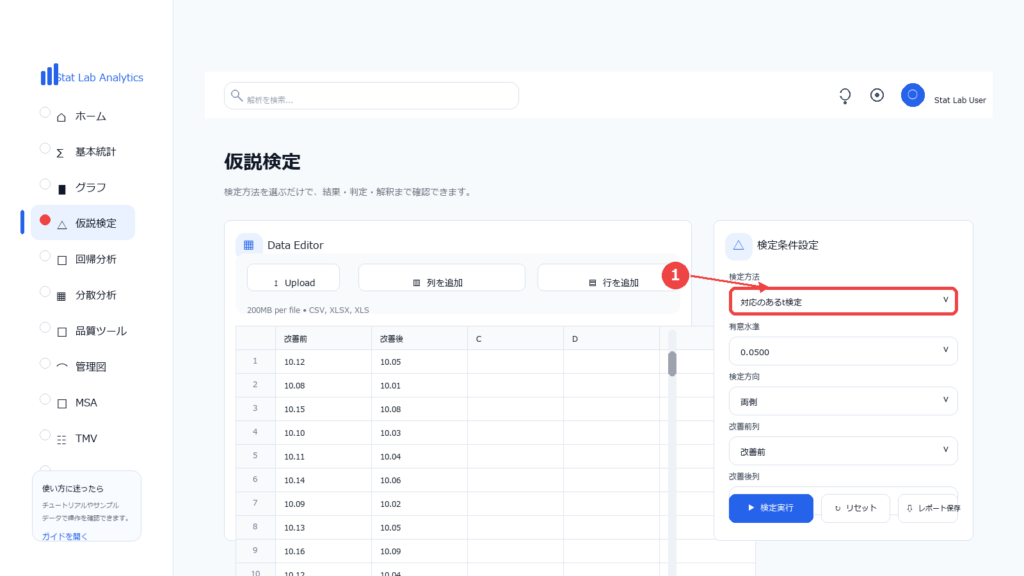The width and height of the screenshot is (1024, 576).
Task: Open the ホーム menu item
Action: (90, 116)
